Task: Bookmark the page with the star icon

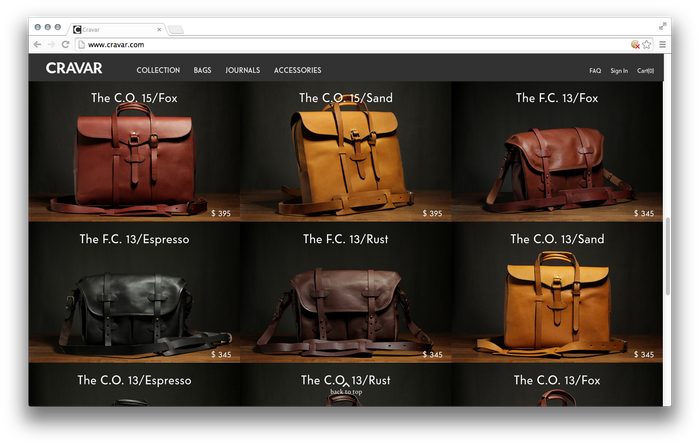Action: (x=647, y=44)
